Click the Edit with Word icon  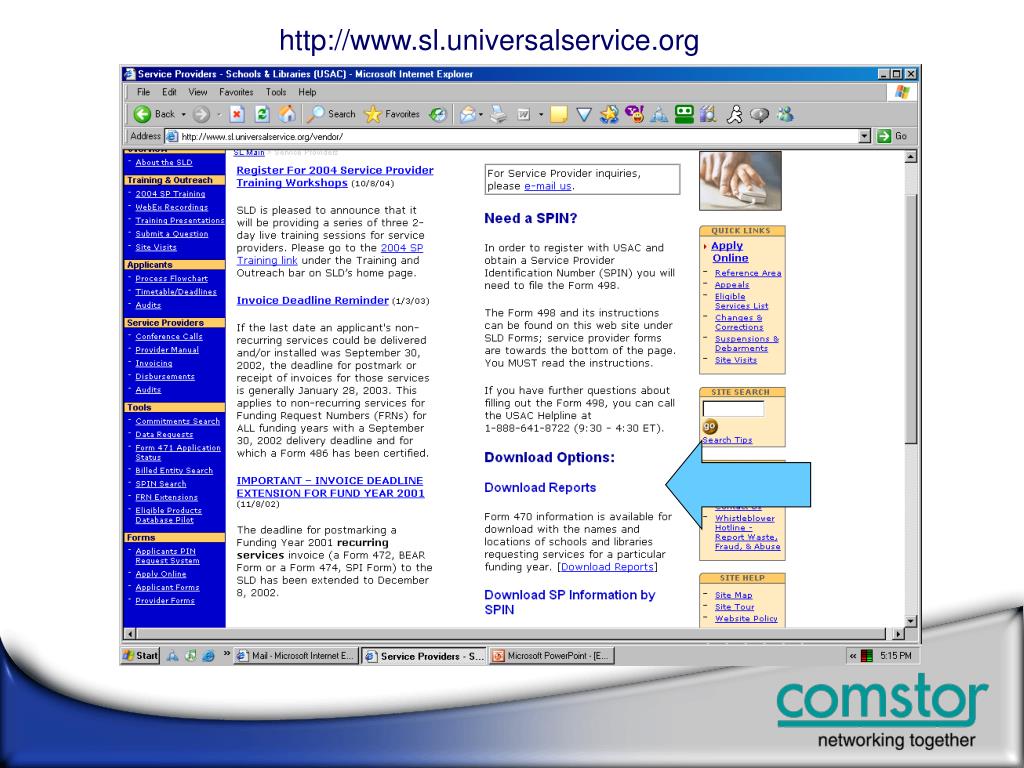(524, 114)
